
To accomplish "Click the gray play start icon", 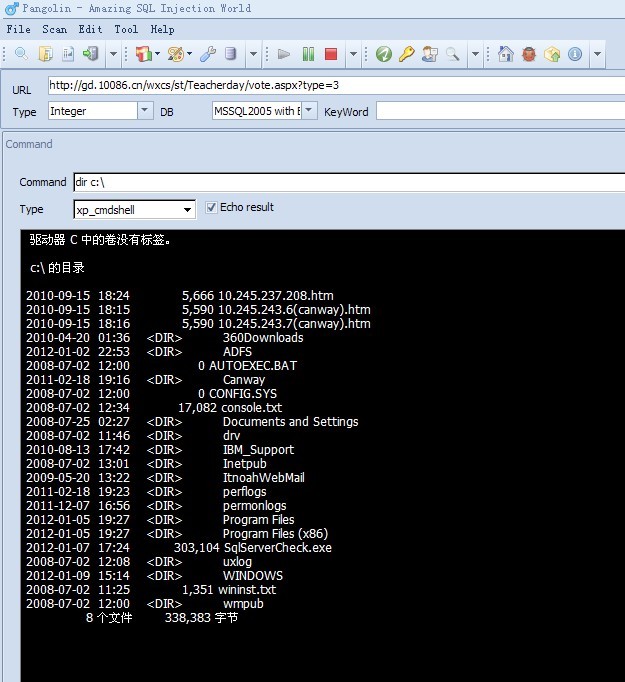I will pos(284,54).
